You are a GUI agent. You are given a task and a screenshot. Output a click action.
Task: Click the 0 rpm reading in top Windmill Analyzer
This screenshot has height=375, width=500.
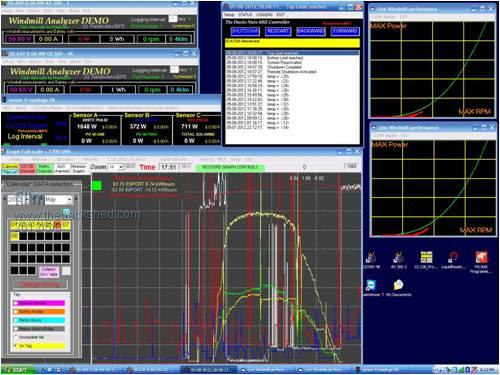point(151,39)
